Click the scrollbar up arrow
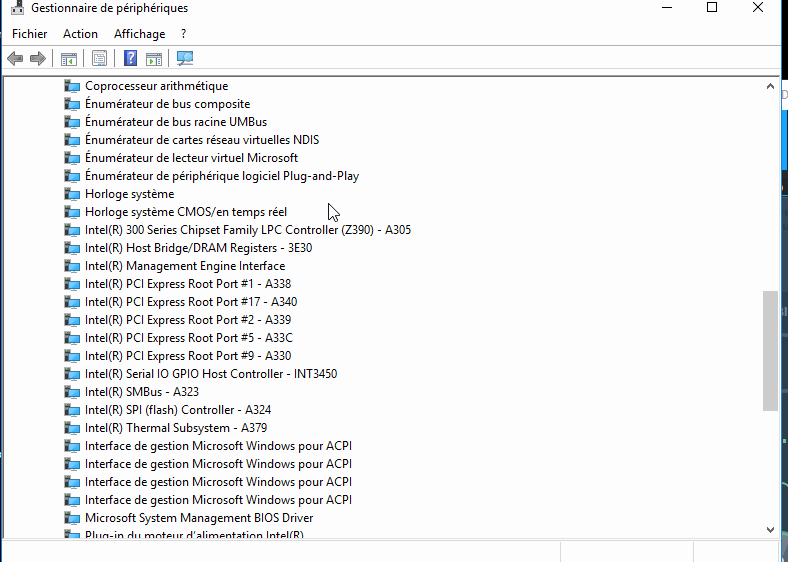This screenshot has height=562, width=788. point(770,86)
